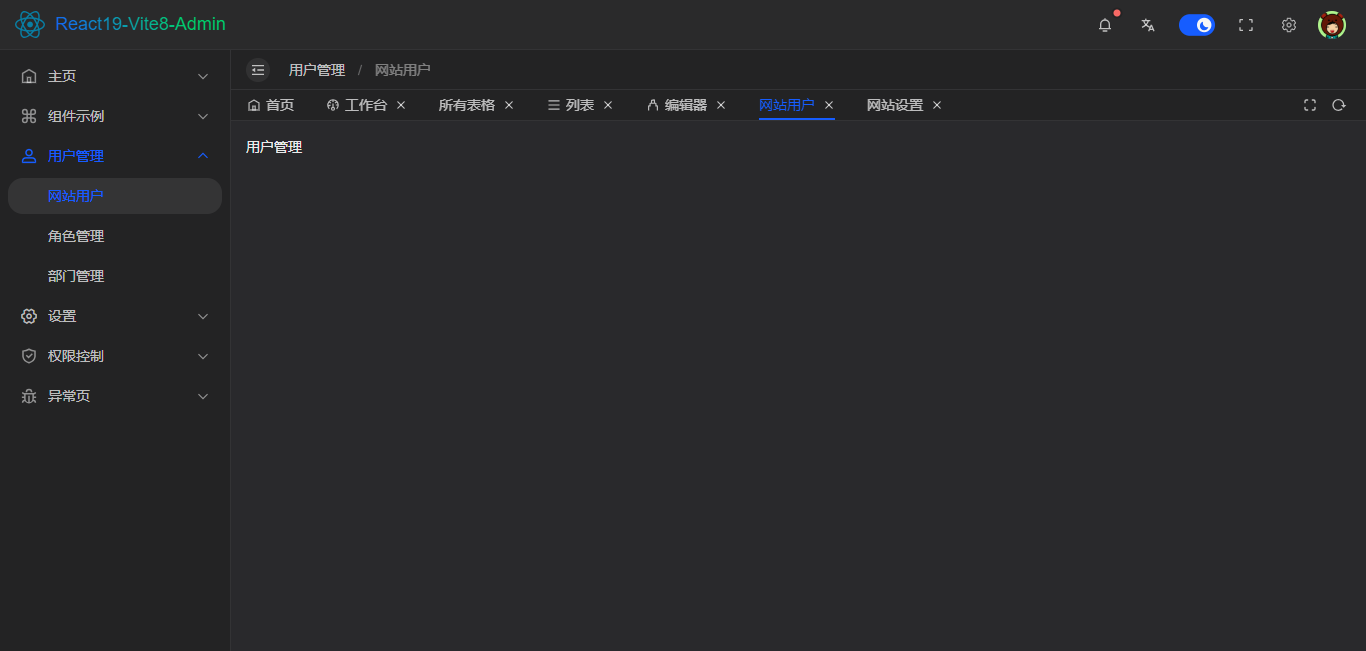Expand the 权限控制 menu chevron
1366x651 pixels.
click(203, 356)
